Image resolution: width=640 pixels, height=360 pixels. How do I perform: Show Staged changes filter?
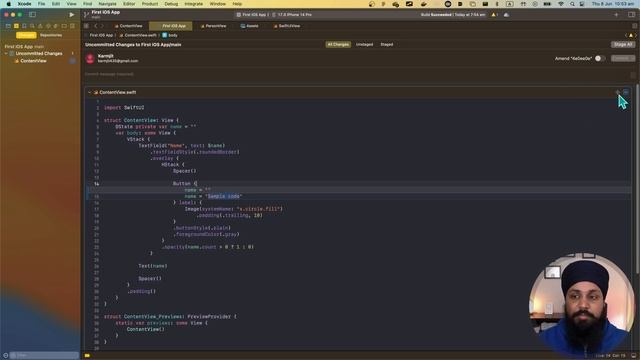pos(387,44)
